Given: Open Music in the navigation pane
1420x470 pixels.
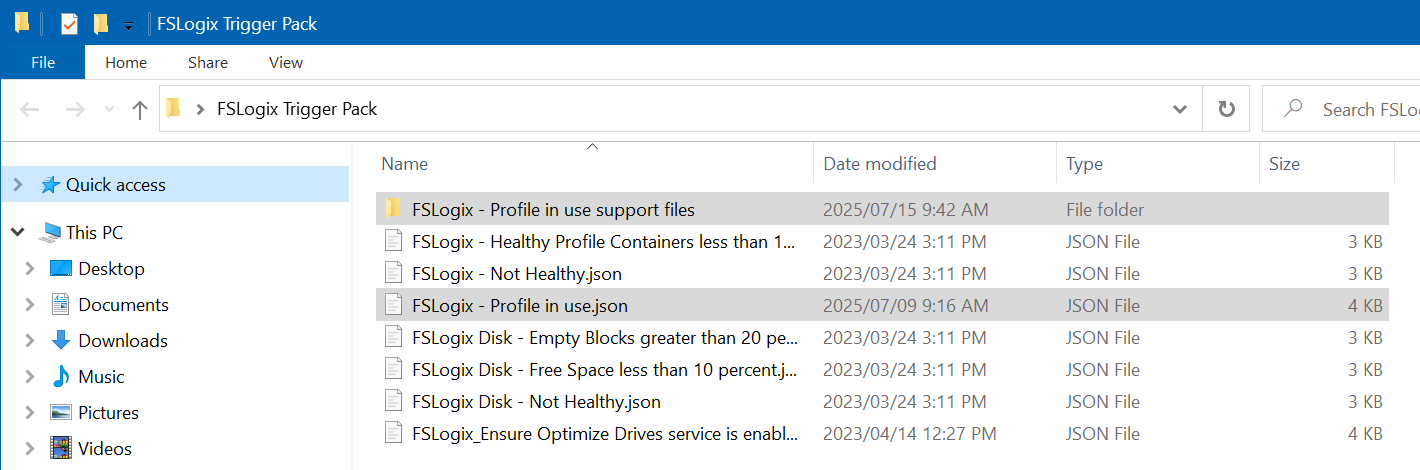Looking at the screenshot, I should 101,377.
